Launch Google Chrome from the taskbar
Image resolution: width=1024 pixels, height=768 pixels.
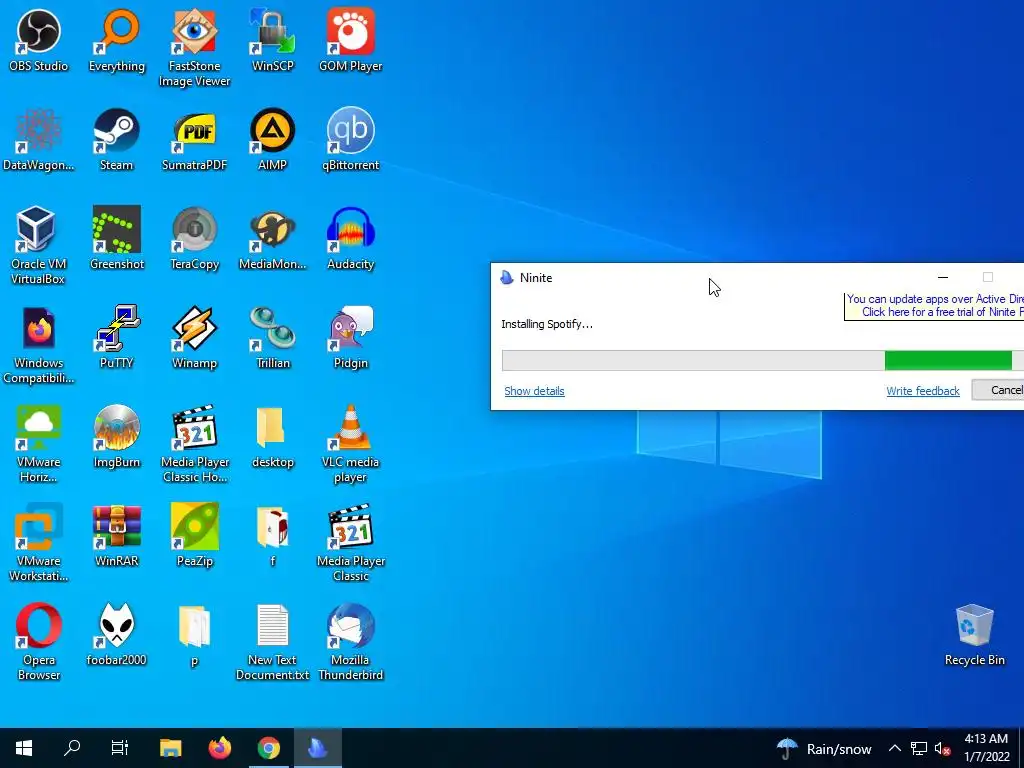coord(268,748)
